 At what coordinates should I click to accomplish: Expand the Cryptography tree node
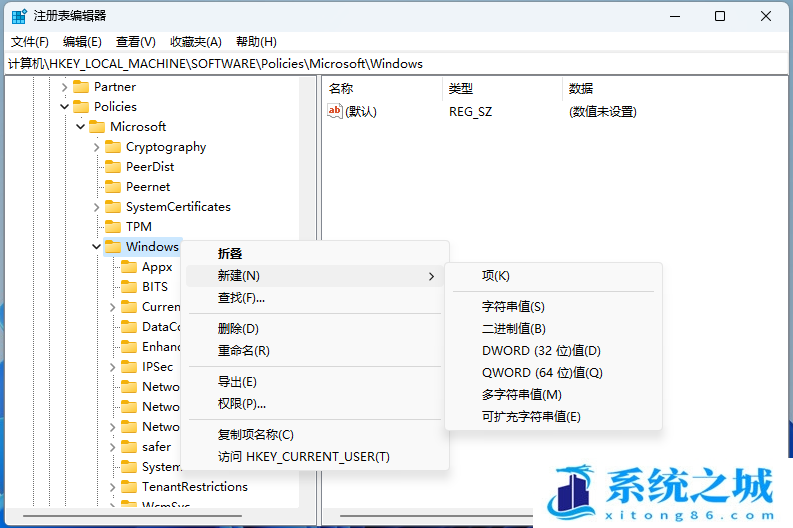tap(96, 147)
